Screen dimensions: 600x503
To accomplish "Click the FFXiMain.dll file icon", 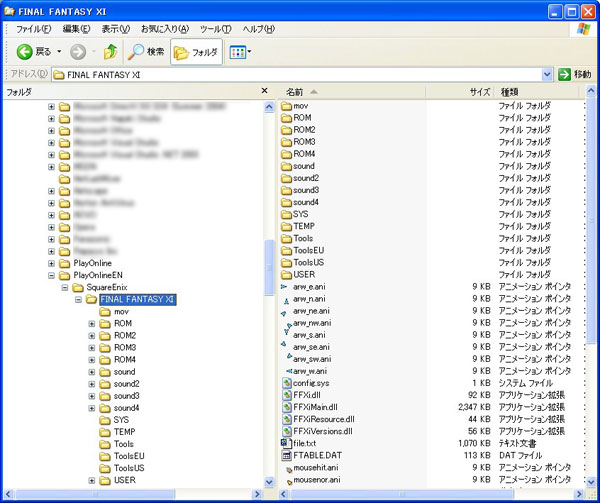I will [287, 407].
